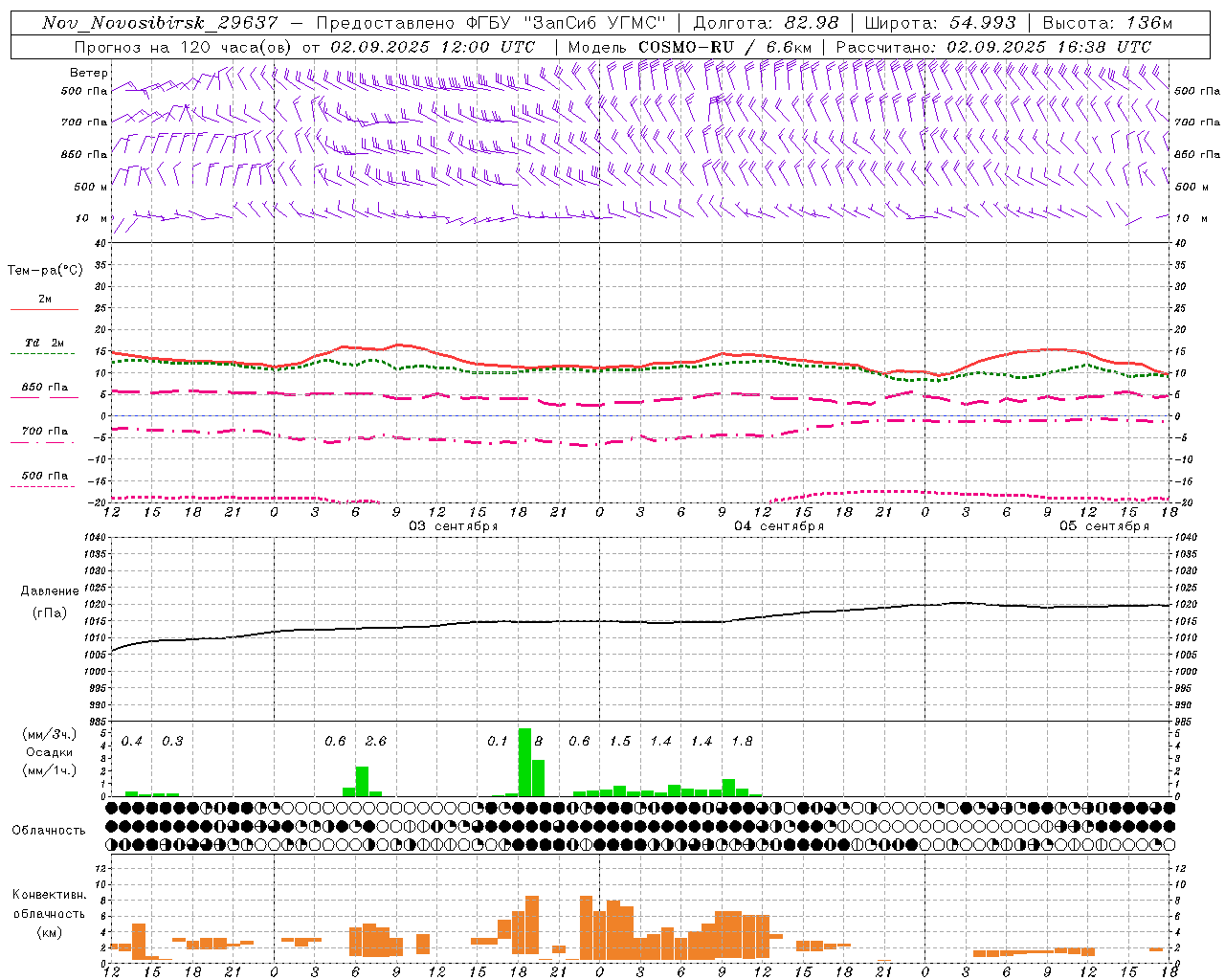
Task: Select the provider text ФГБУ "ЗапСиб УГМС"
Action: tap(568, 23)
